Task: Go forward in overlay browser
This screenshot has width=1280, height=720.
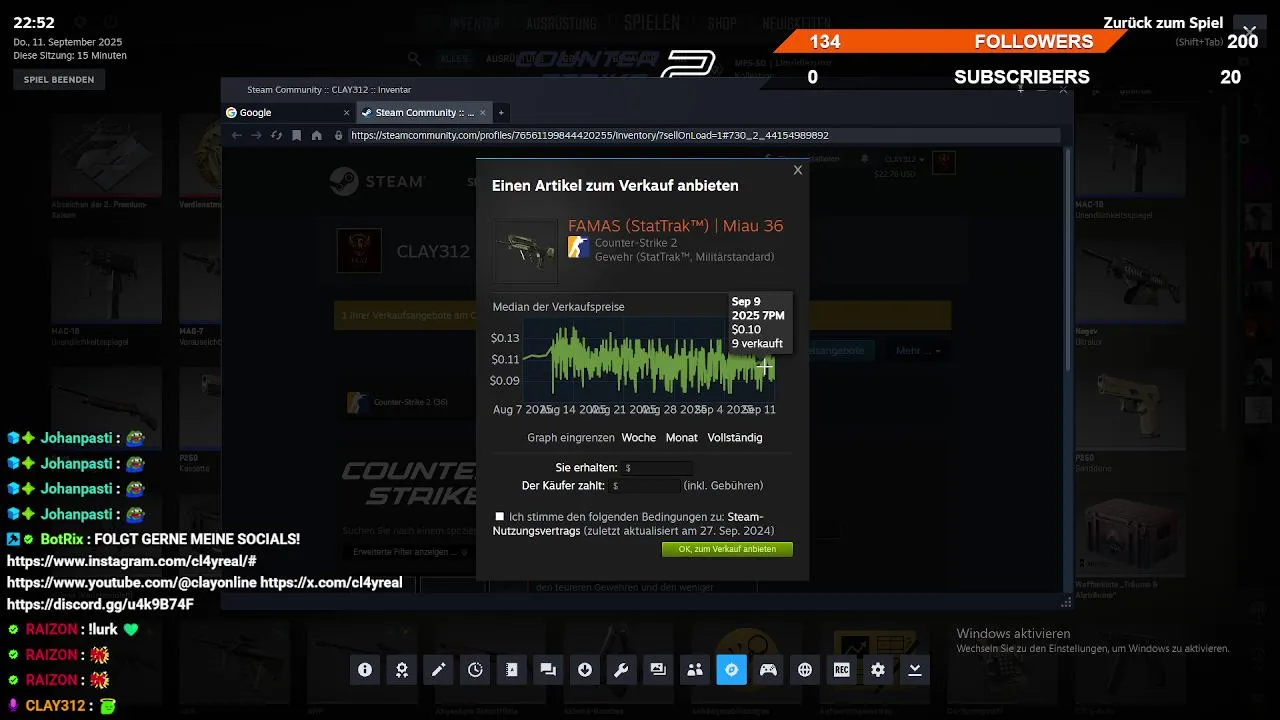Action: [x=256, y=135]
